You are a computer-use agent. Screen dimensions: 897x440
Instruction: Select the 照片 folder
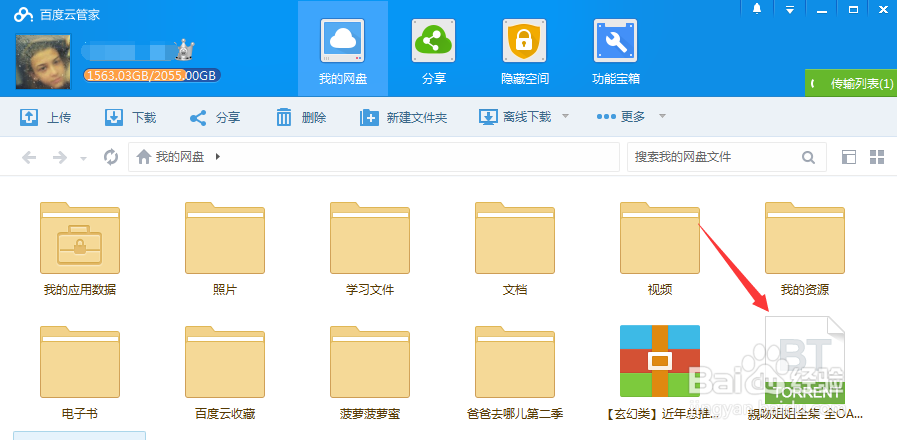pyautogui.click(x=225, y=249)
